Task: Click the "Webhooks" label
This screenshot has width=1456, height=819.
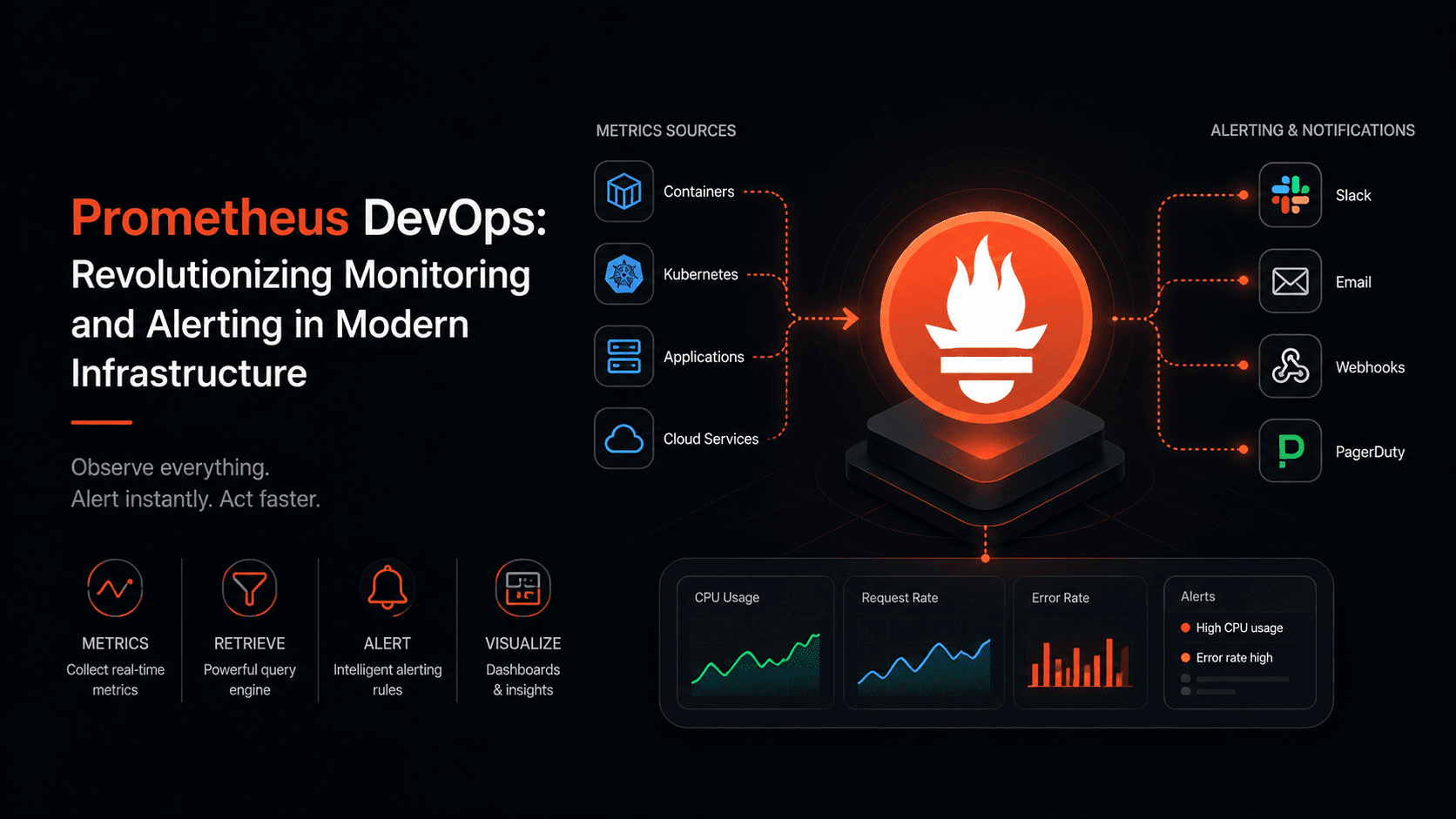Action: click(x=1370, y=367)
